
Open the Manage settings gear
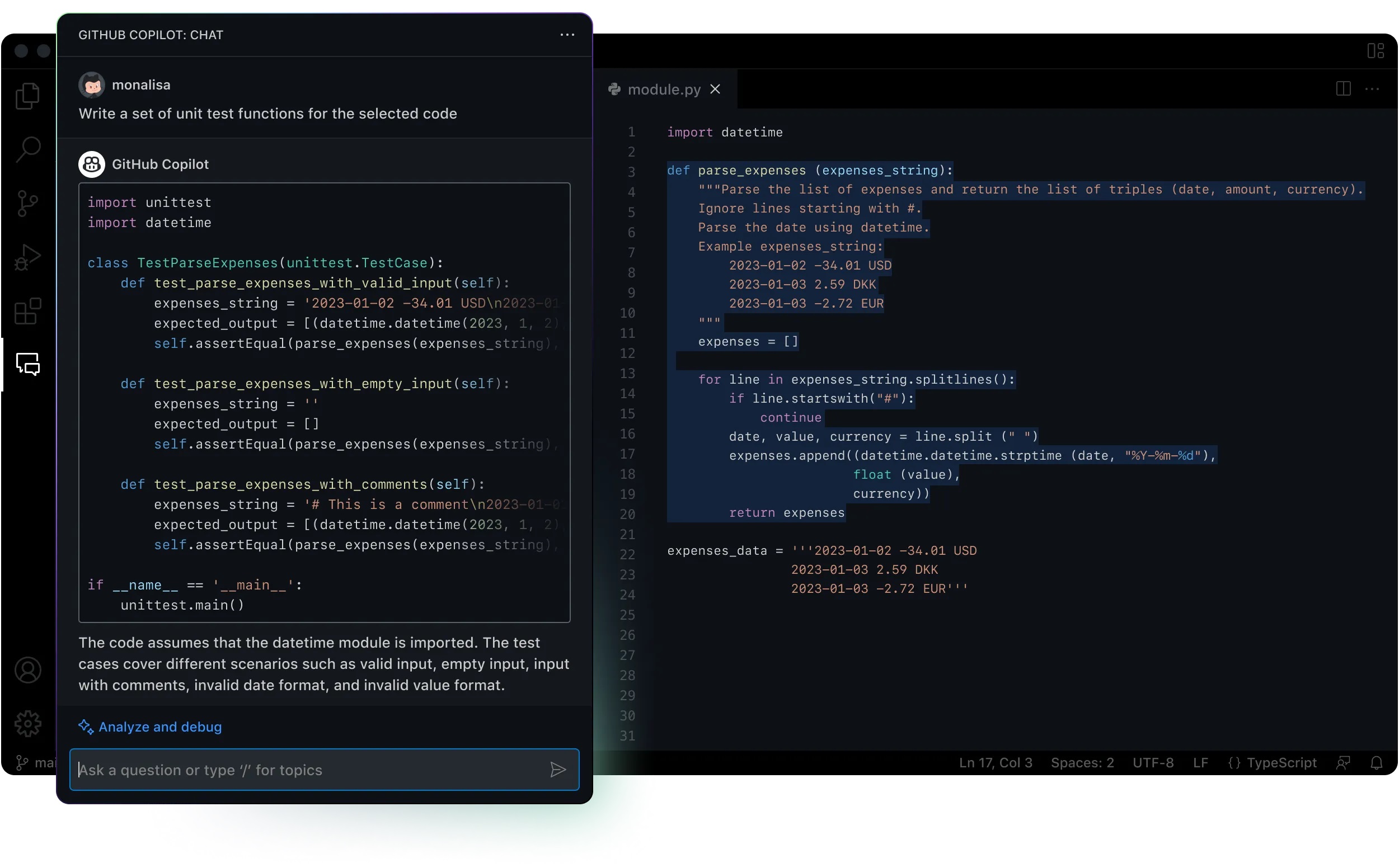(x=27, y=724)
